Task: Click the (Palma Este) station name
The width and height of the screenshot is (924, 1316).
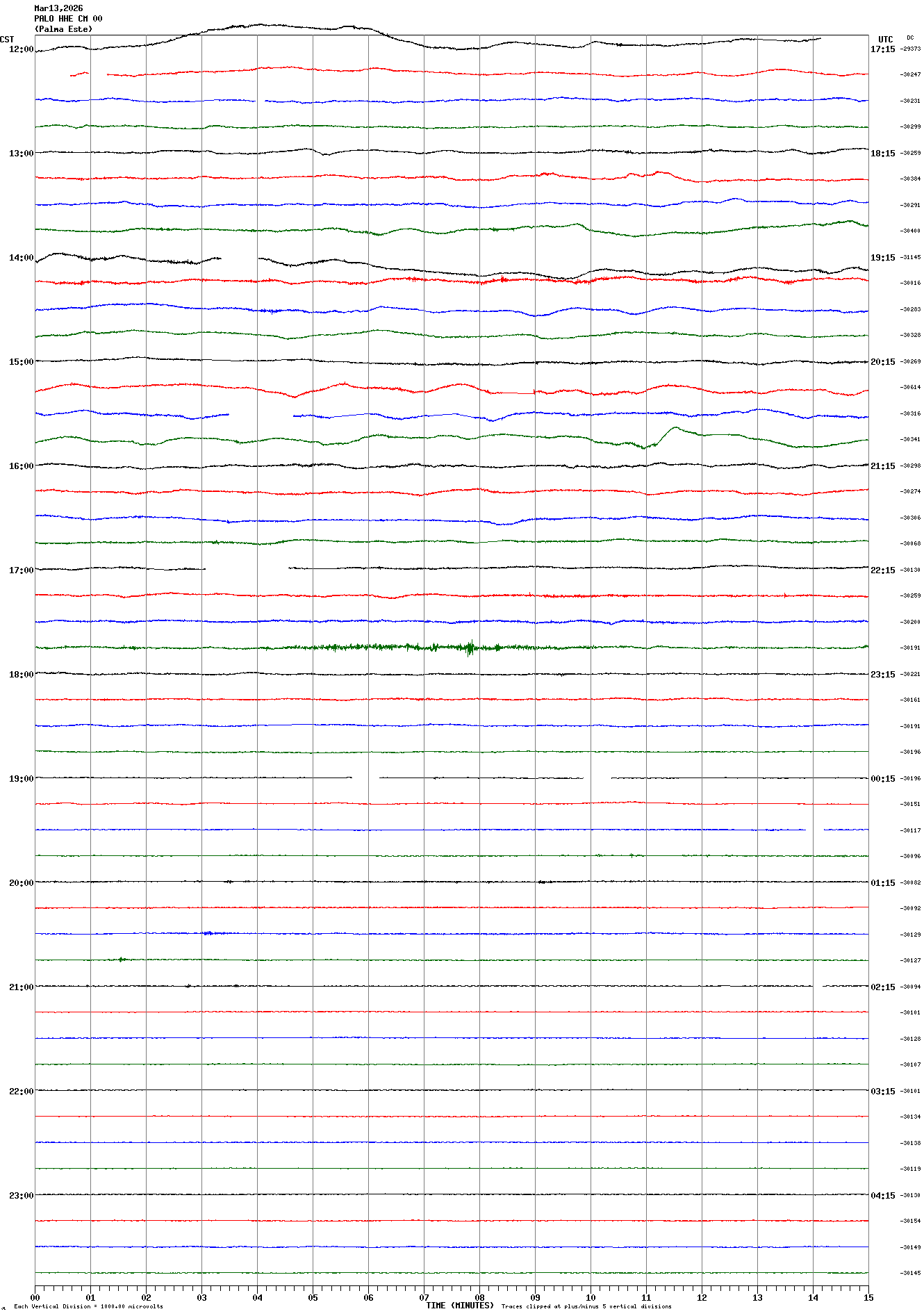Action: click(x=63, y=29)
